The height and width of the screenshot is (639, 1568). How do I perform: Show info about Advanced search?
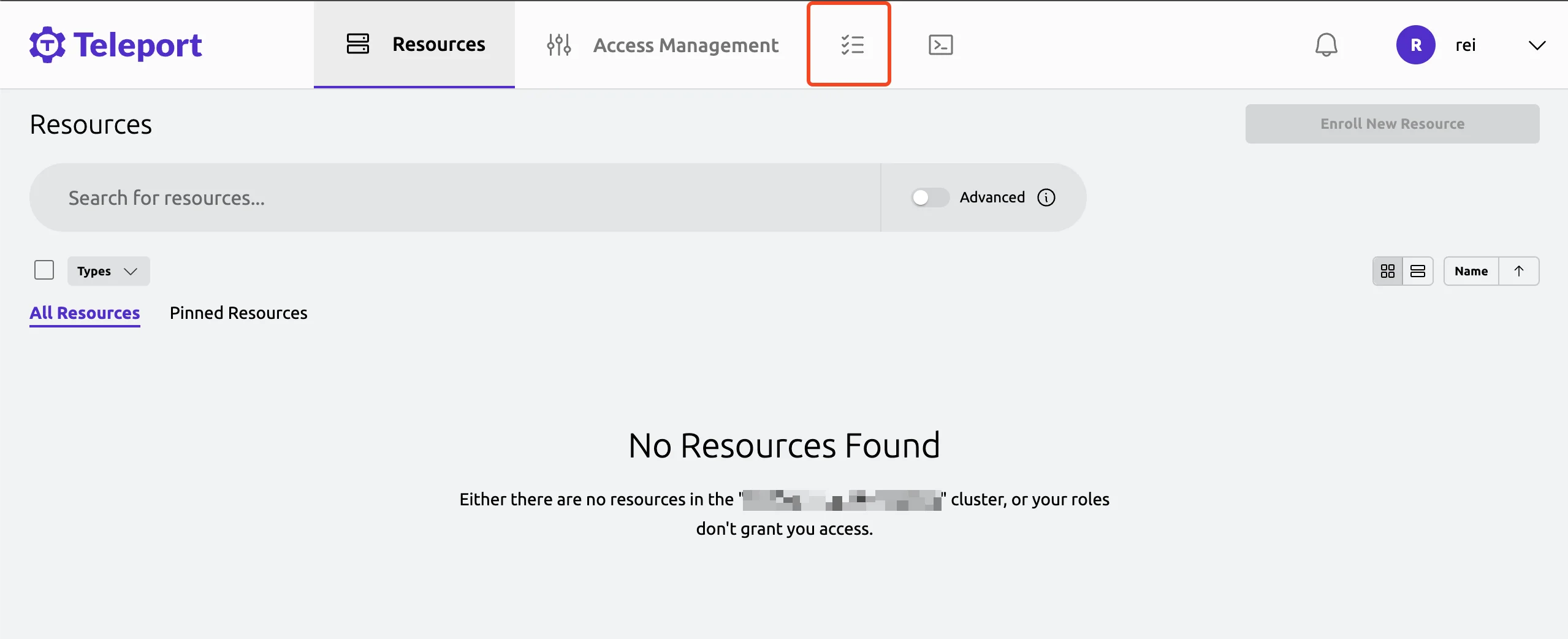pyautogui.click(x=1046, y=197)
